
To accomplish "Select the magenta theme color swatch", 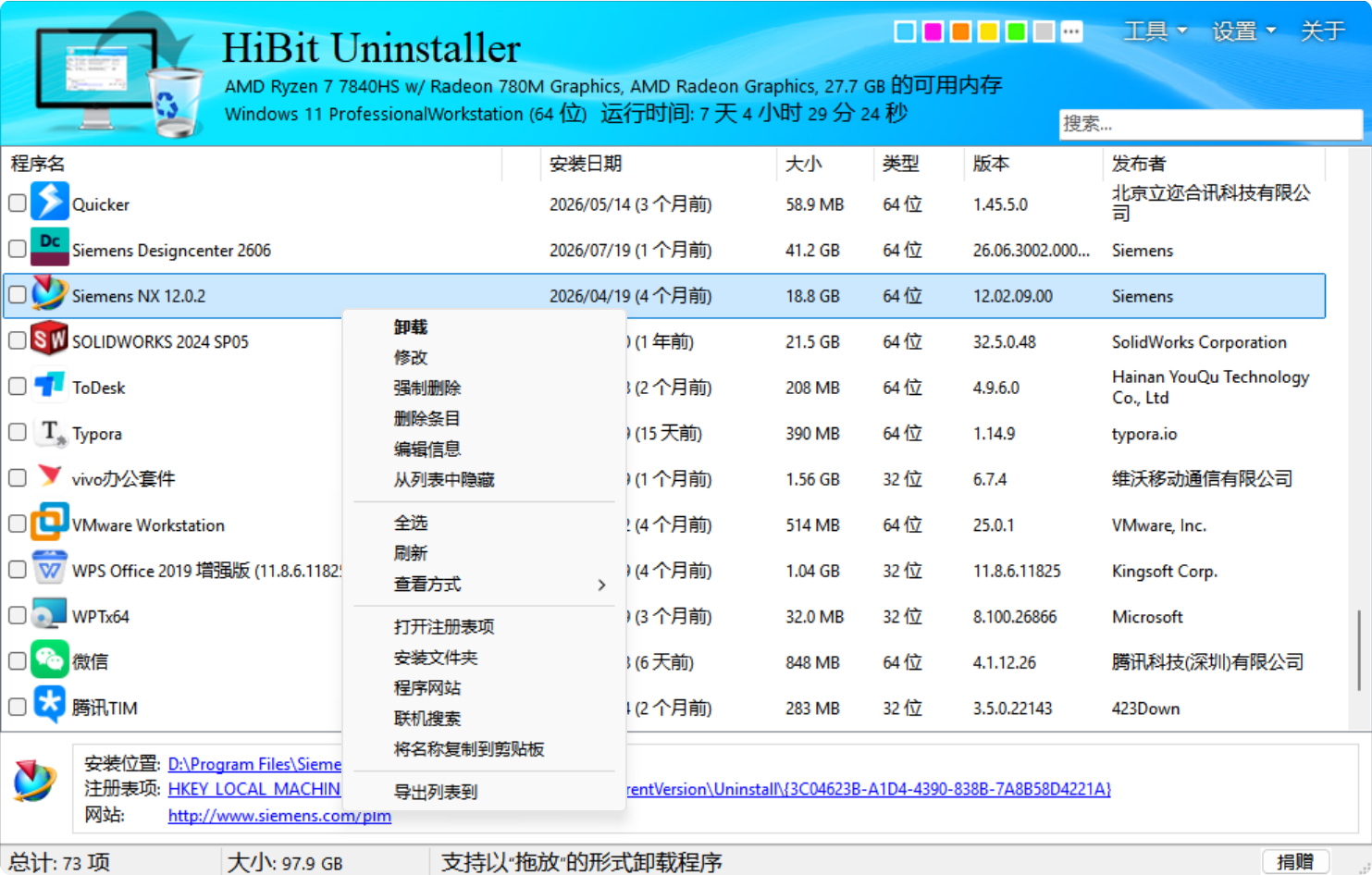I will [933, 31].
